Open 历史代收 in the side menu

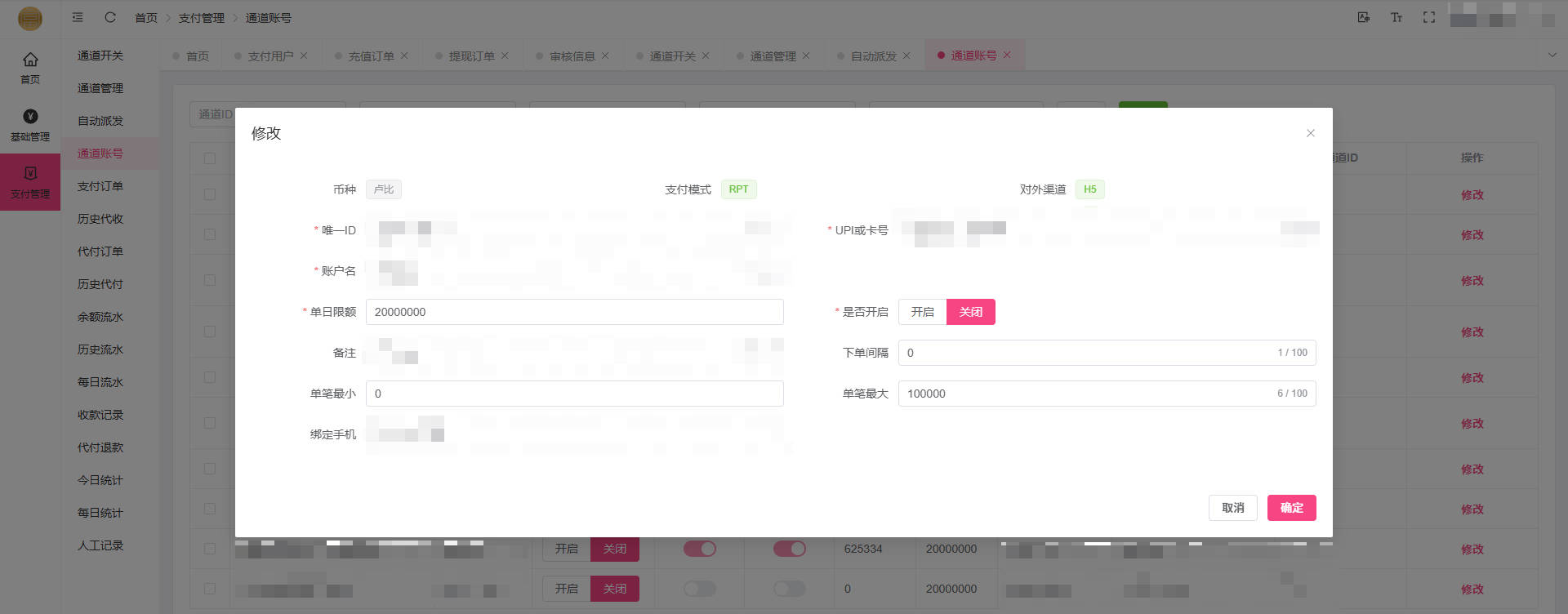(100, 219)
